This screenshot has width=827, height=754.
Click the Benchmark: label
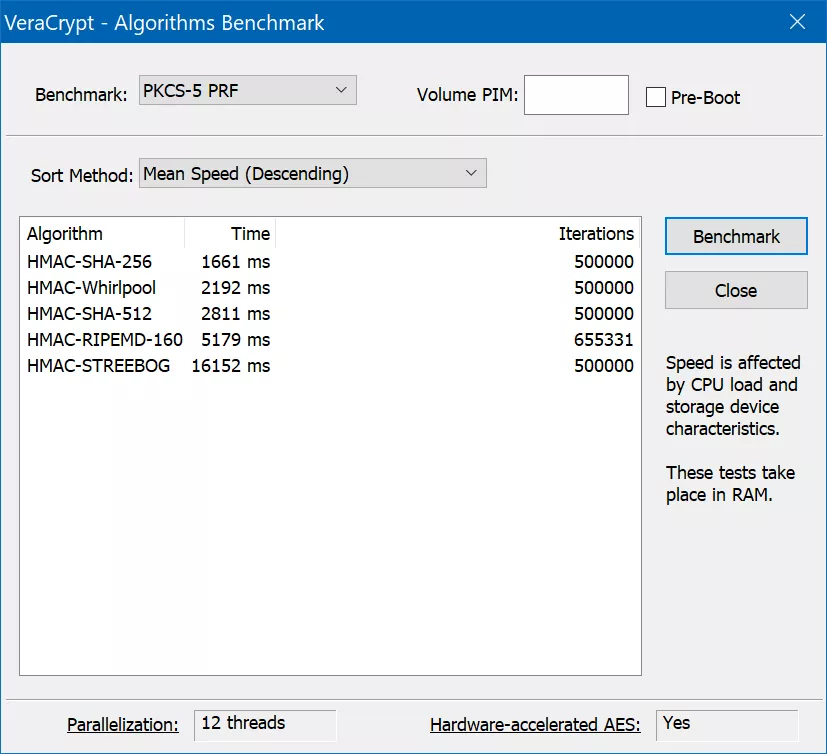pyautogui.click(x=81, y=95)
